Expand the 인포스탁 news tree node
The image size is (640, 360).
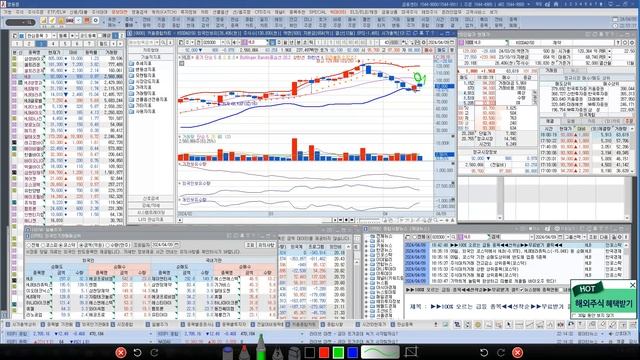(x=366, y=255)
